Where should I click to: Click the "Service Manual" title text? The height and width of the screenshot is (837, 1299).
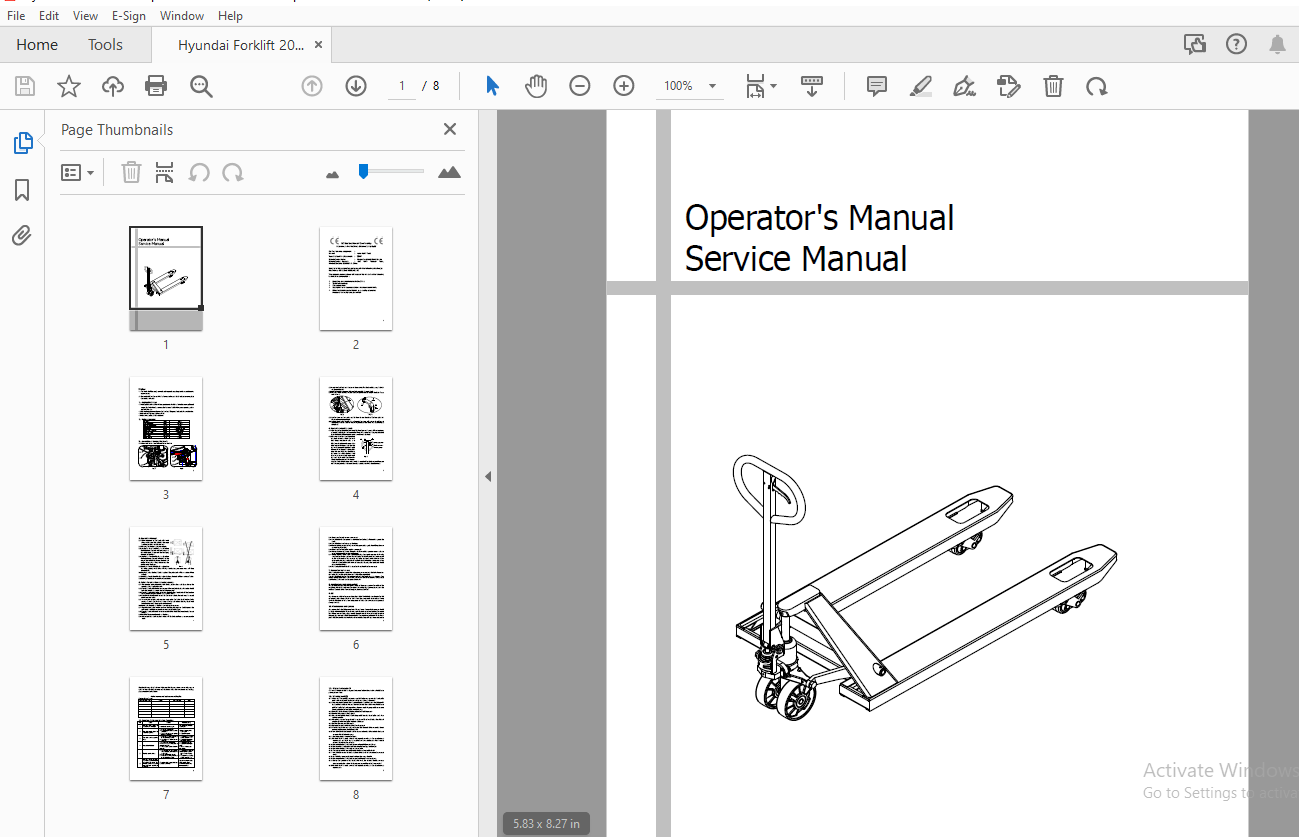796,259
